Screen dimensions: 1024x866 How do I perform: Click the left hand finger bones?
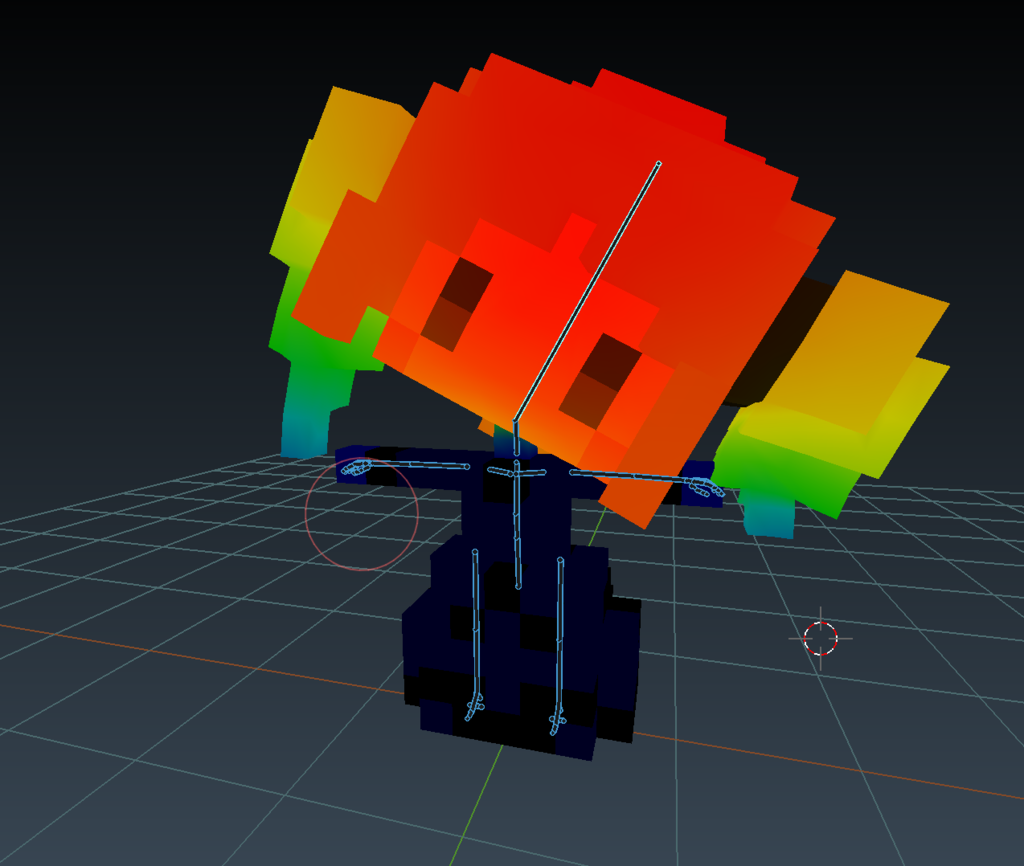point(357,467)
